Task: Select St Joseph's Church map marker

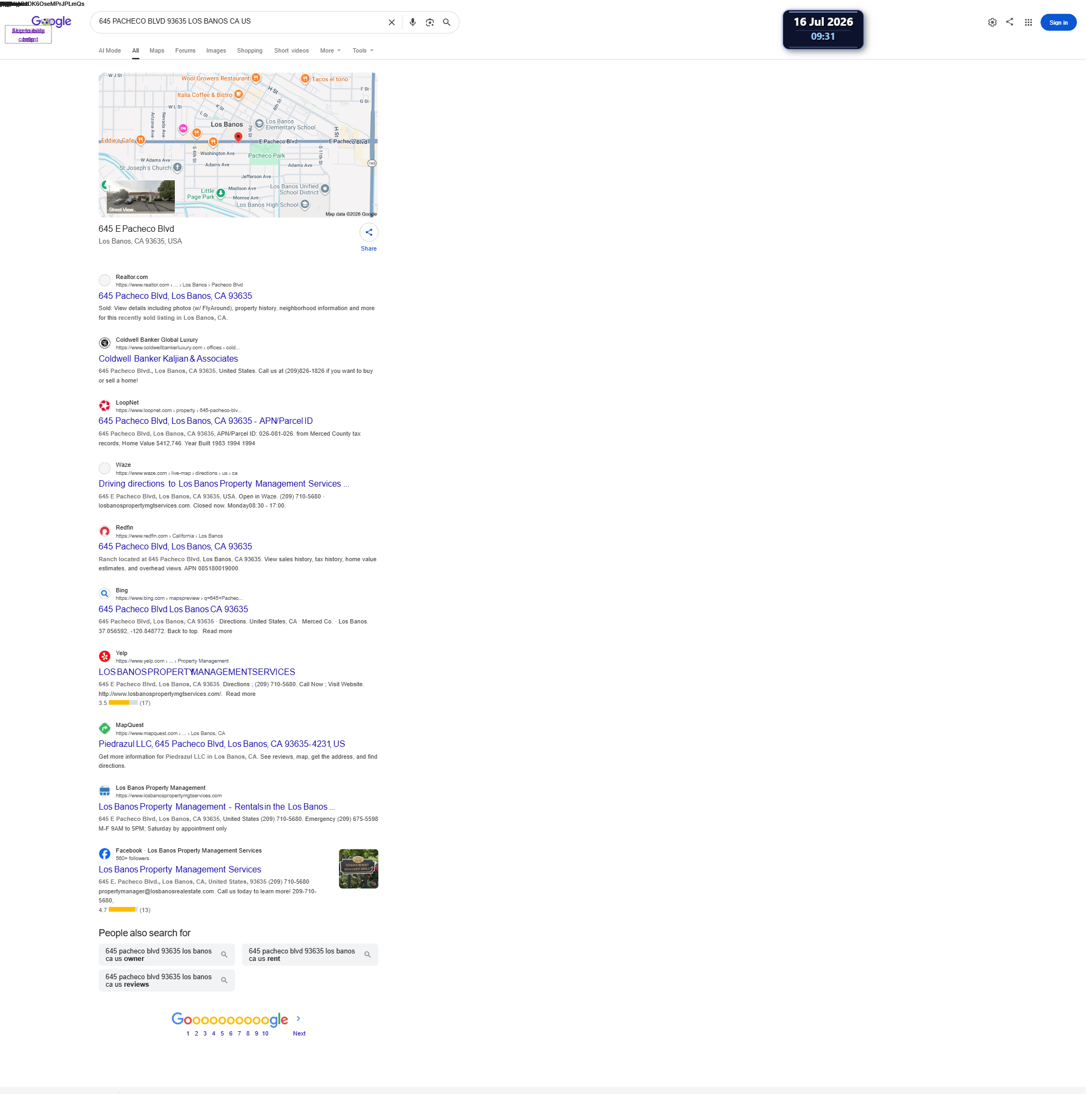Action: tap(178, 168)
